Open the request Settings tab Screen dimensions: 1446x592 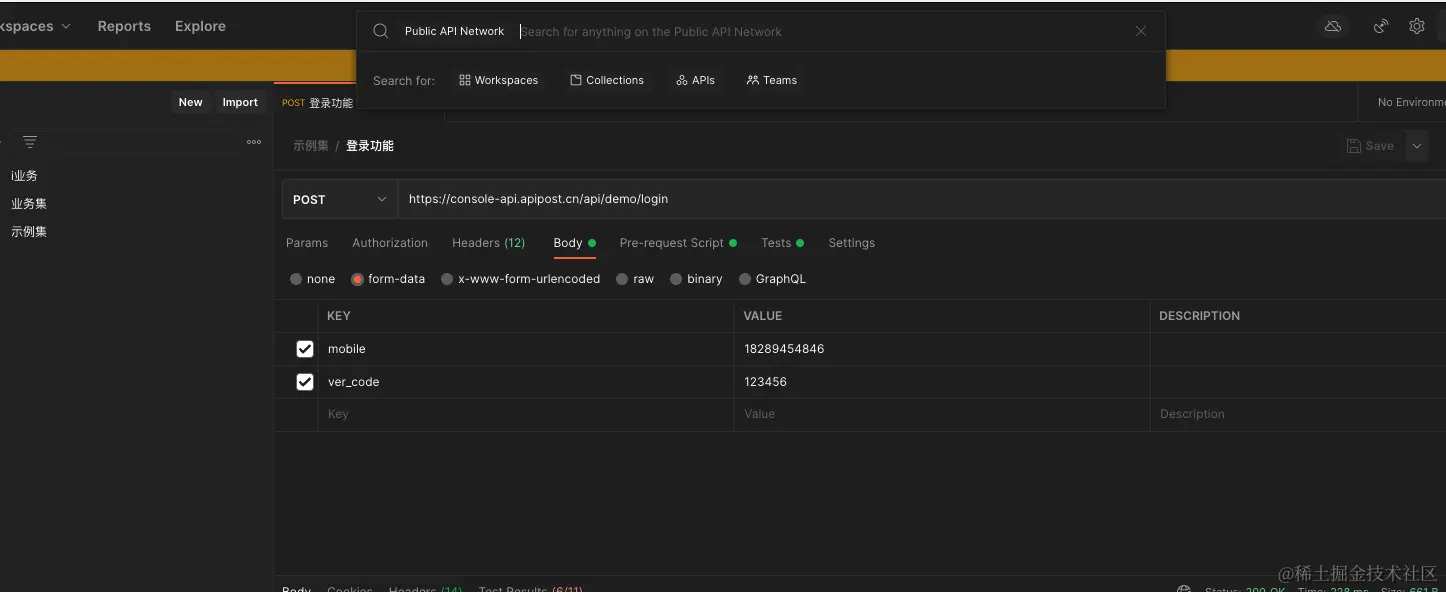tap(851, 243)
